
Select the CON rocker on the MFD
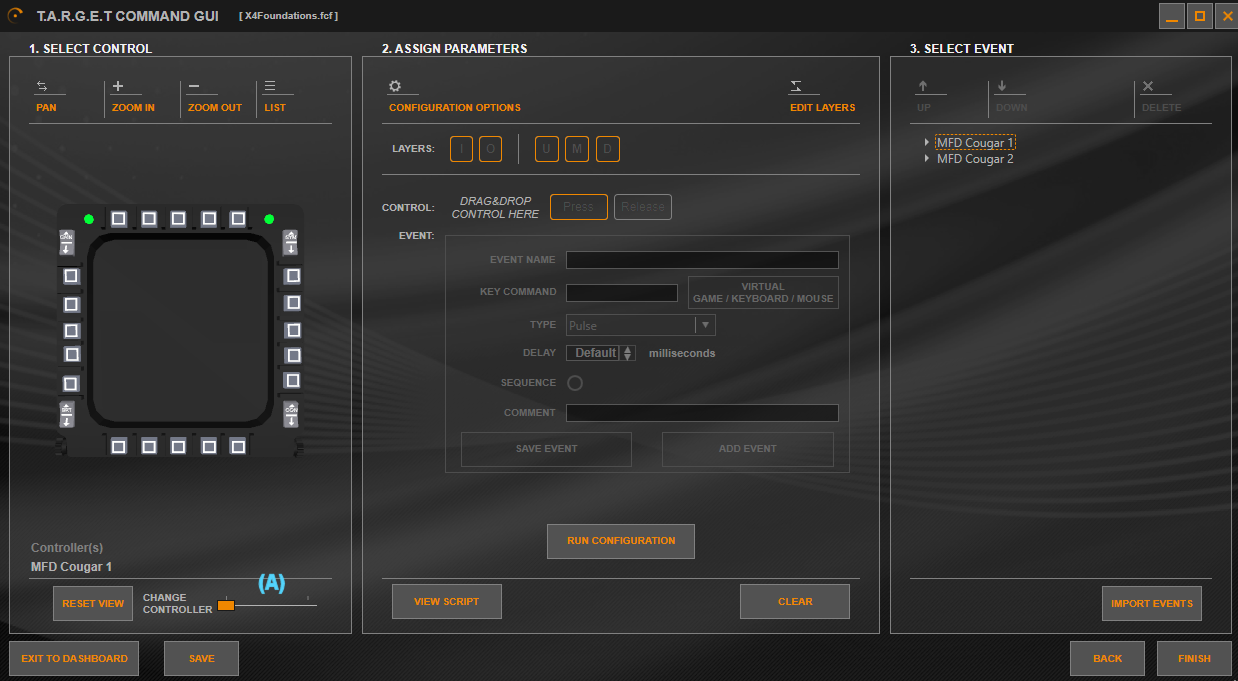(x=291, y=414)
